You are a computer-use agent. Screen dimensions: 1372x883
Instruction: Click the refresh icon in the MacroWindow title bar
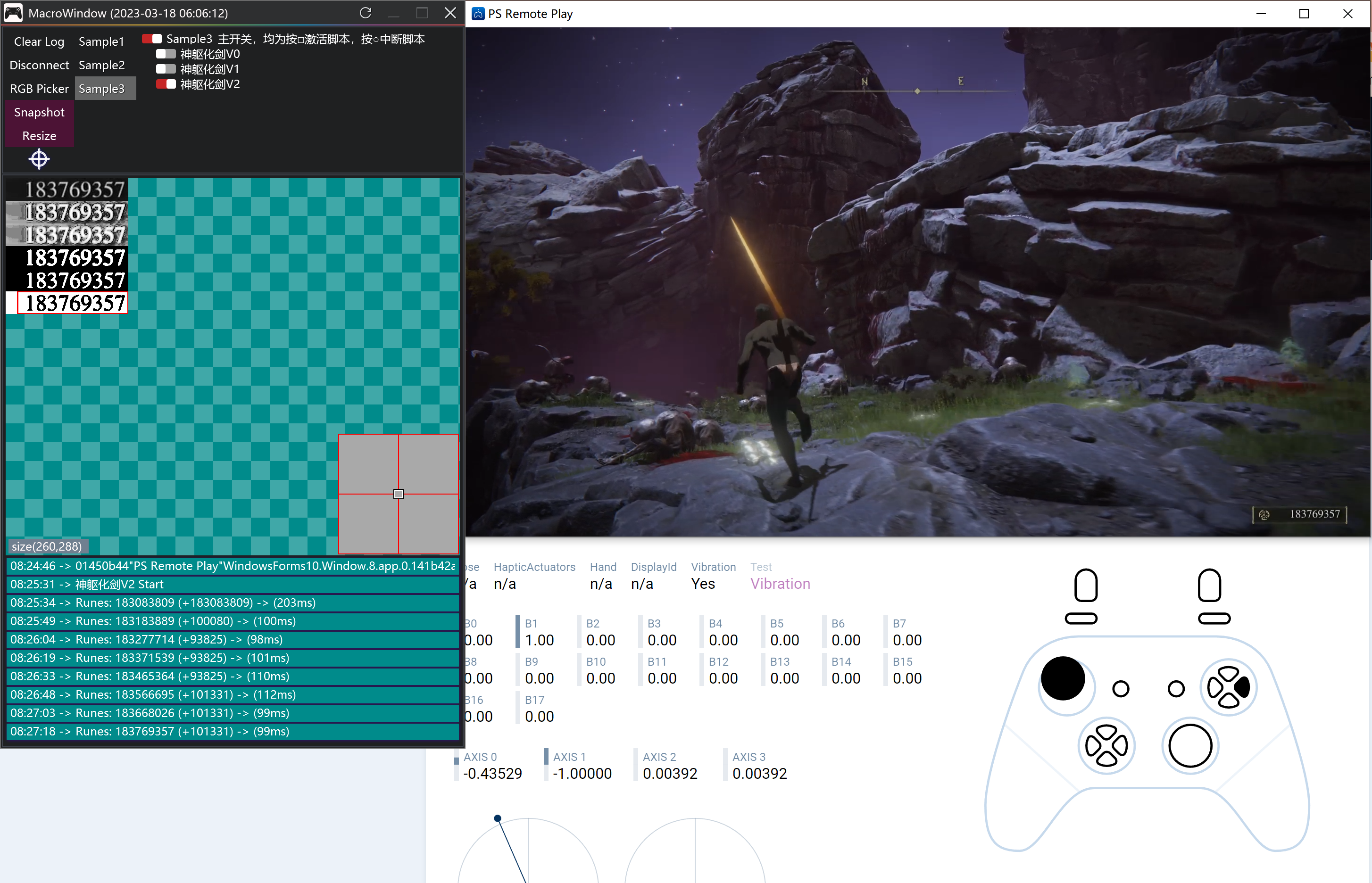click(366, 13)
